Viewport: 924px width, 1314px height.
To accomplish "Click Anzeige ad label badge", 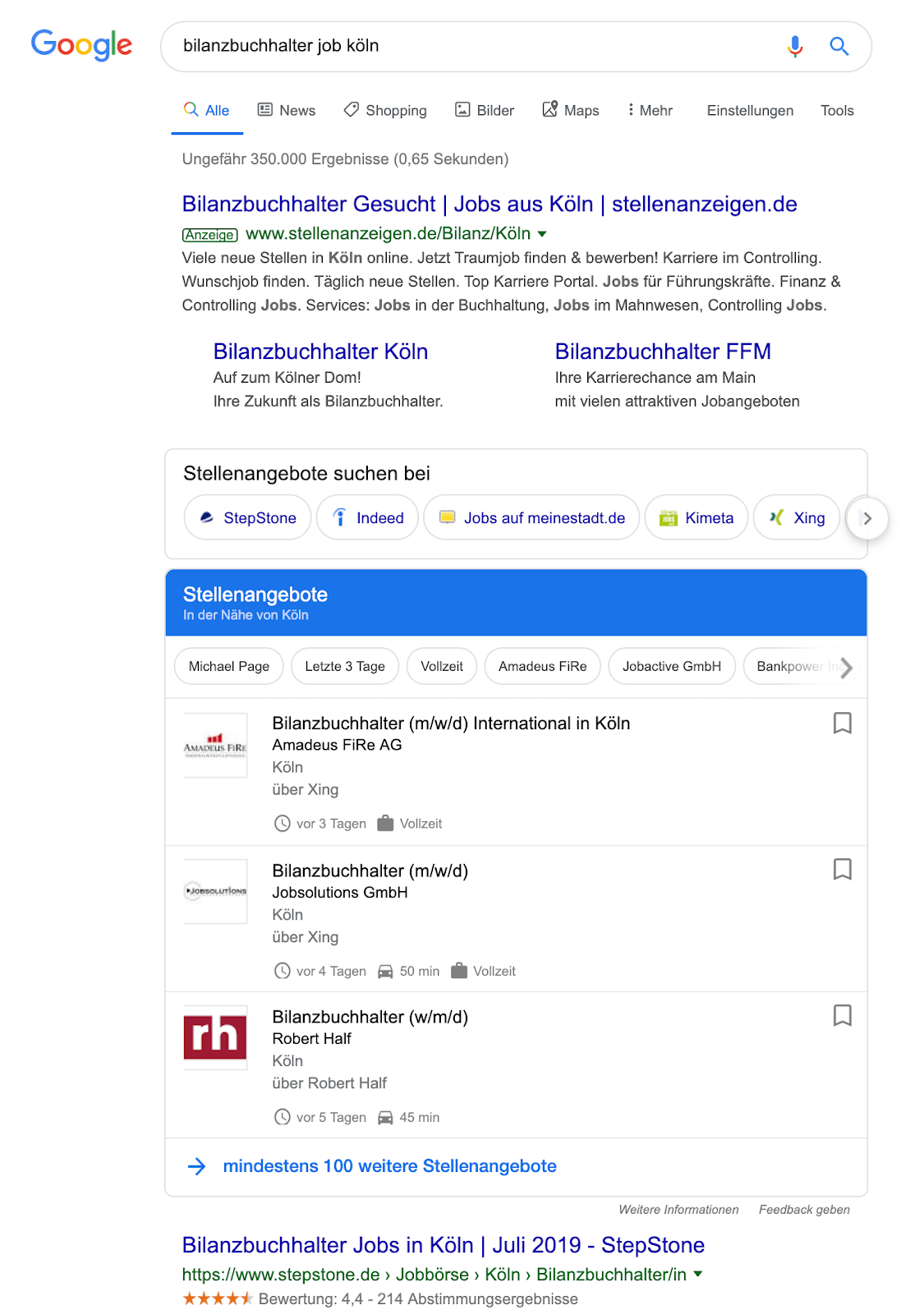I will click(209, 235).
